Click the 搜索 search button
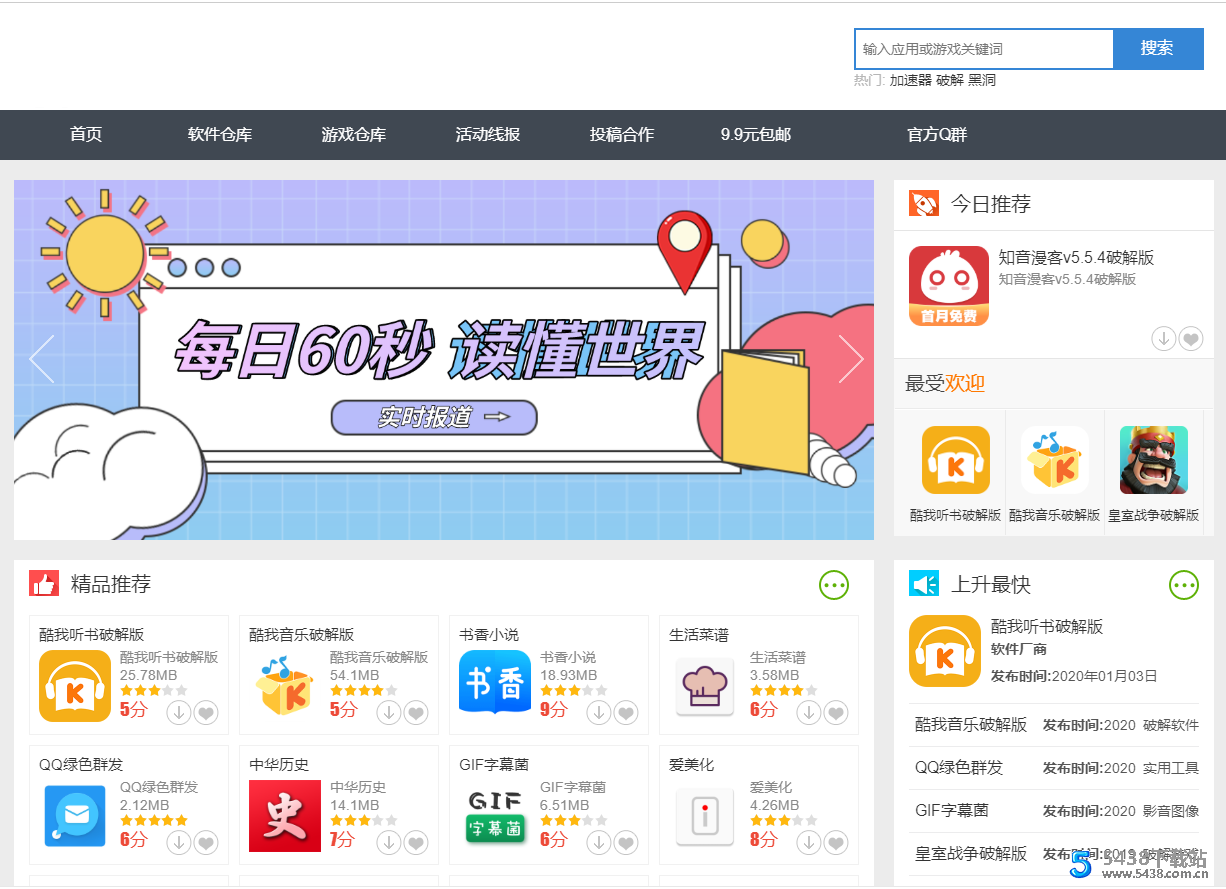 click(x=1157, y=49)
